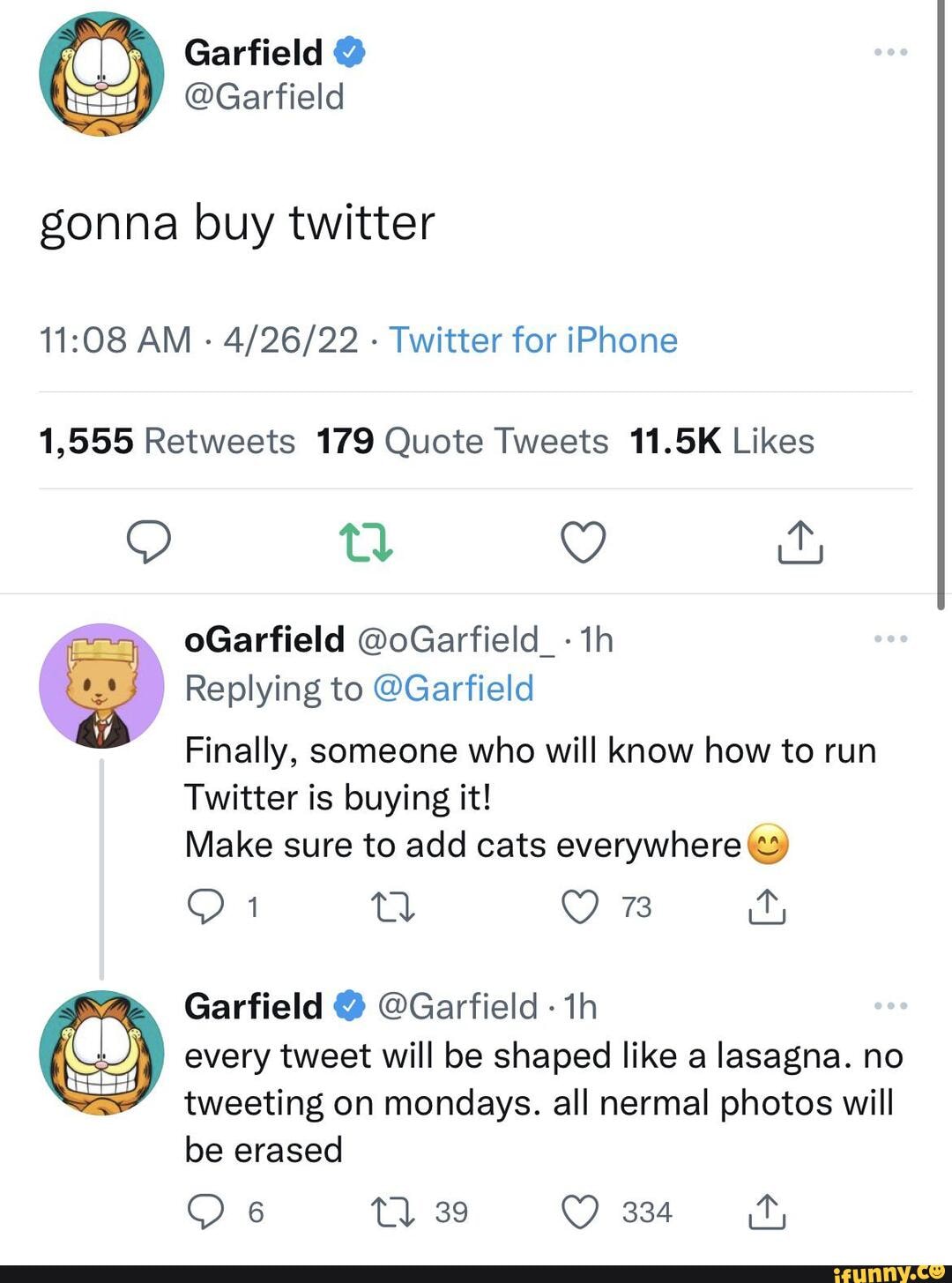The height and width of the screenshot is (1283, 952).
Task: Open the @Garfield mention link
Action: (x=453, y=689)
